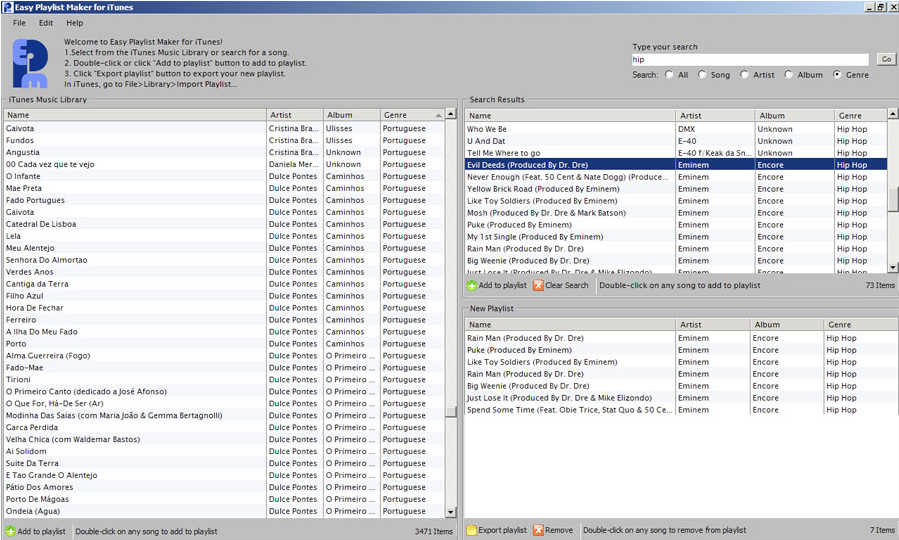Click the music library scroll up arrow
The height and width of the screenshot is (540, 899).
pyautogui.click(x=451, y=114)
